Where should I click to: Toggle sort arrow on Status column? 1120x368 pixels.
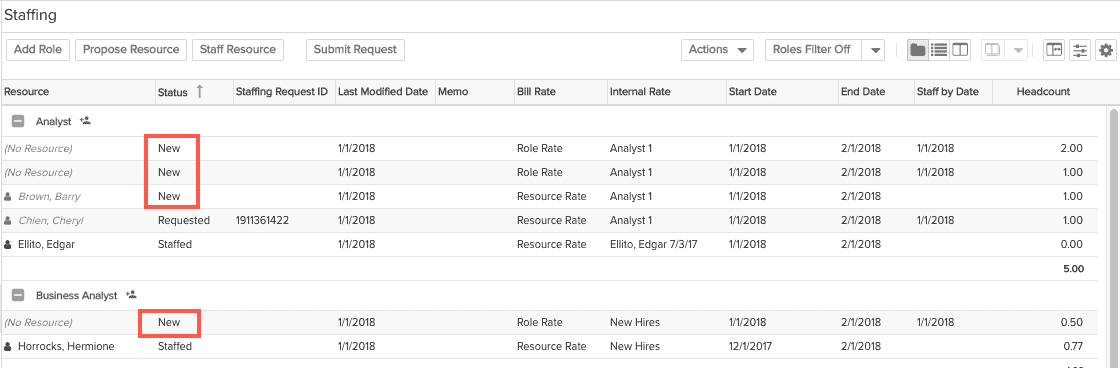199,91
